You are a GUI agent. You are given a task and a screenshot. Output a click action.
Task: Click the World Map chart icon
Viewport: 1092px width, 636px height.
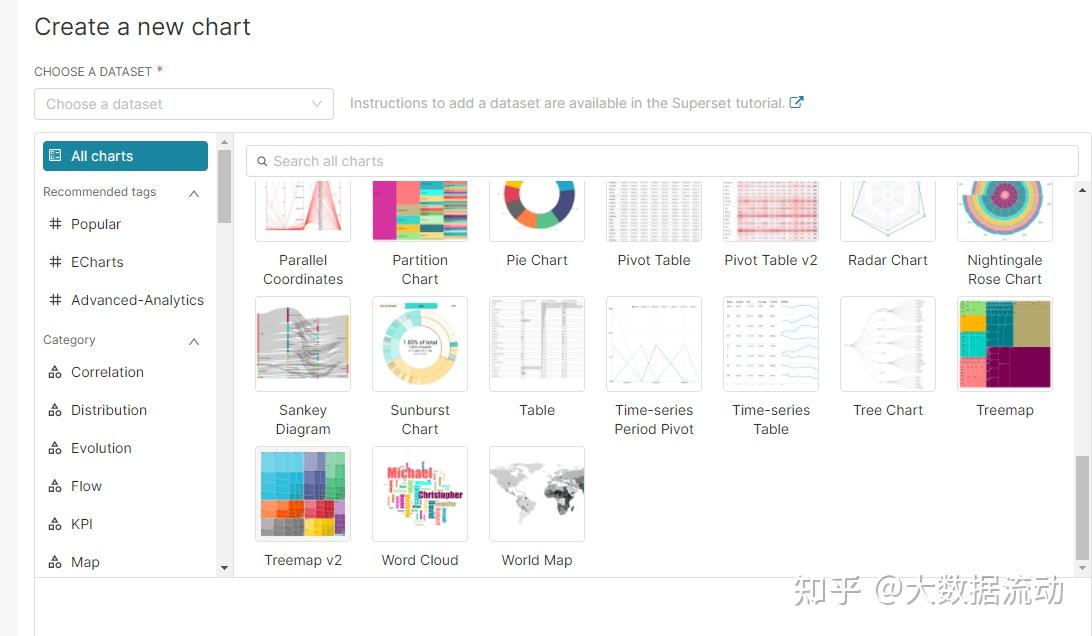536,493
